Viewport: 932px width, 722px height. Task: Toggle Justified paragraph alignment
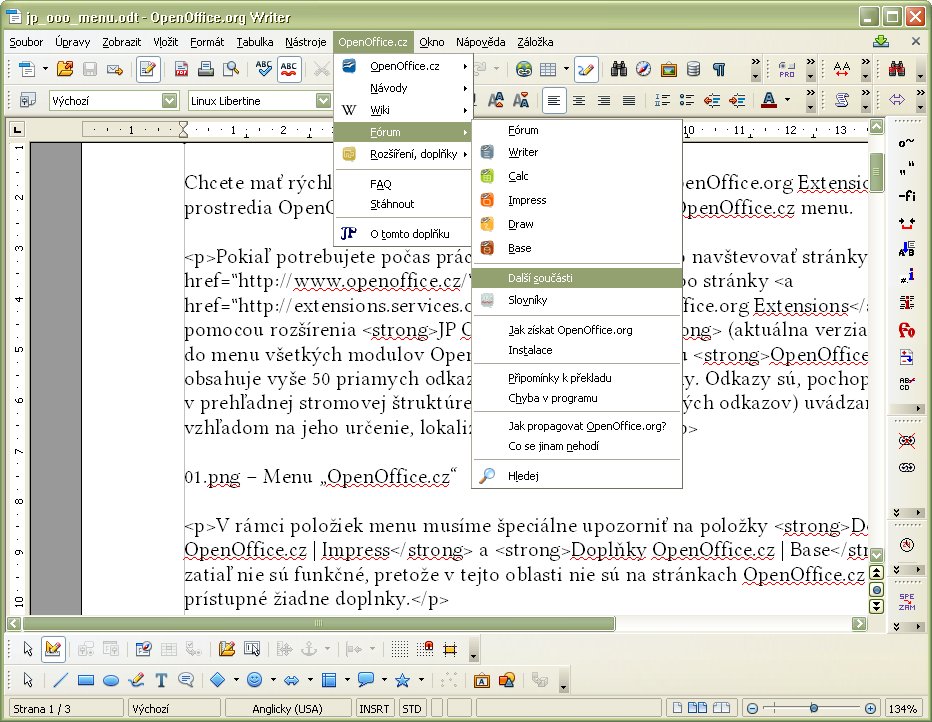629,100
